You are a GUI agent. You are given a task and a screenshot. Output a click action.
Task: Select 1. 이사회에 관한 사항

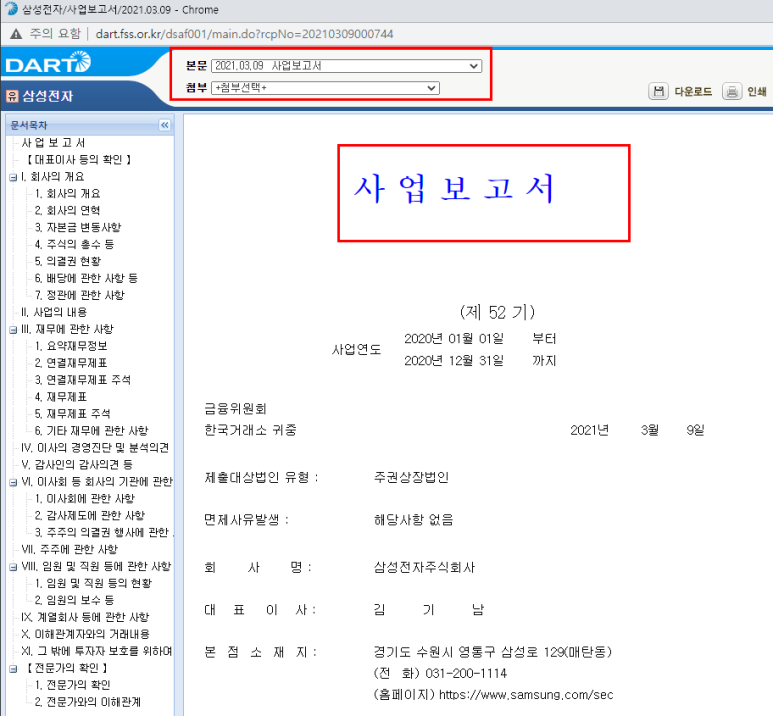85,498
